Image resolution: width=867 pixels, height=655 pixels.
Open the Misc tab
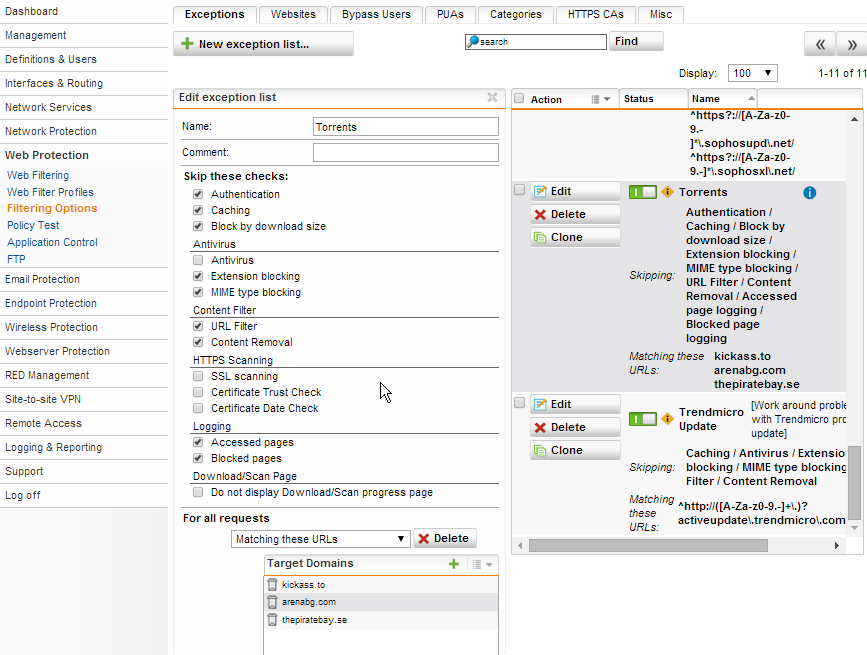pos(661,14)
